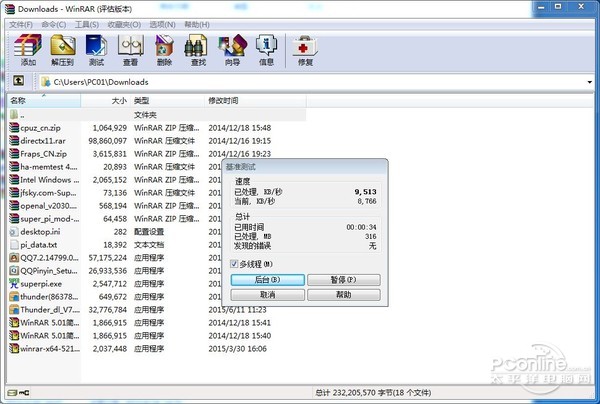
Task: Open the 收藏夹(O) menu
Action: click(x=124, y=25)
